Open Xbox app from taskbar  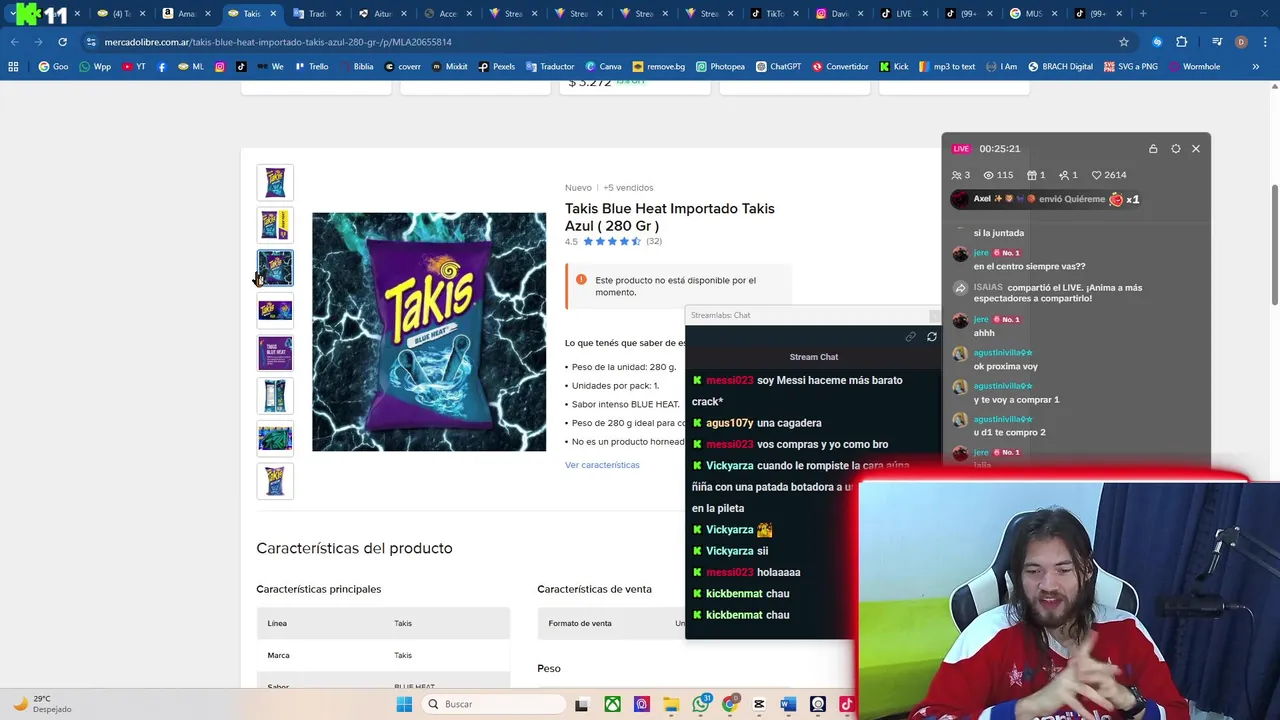coord(611,704)
